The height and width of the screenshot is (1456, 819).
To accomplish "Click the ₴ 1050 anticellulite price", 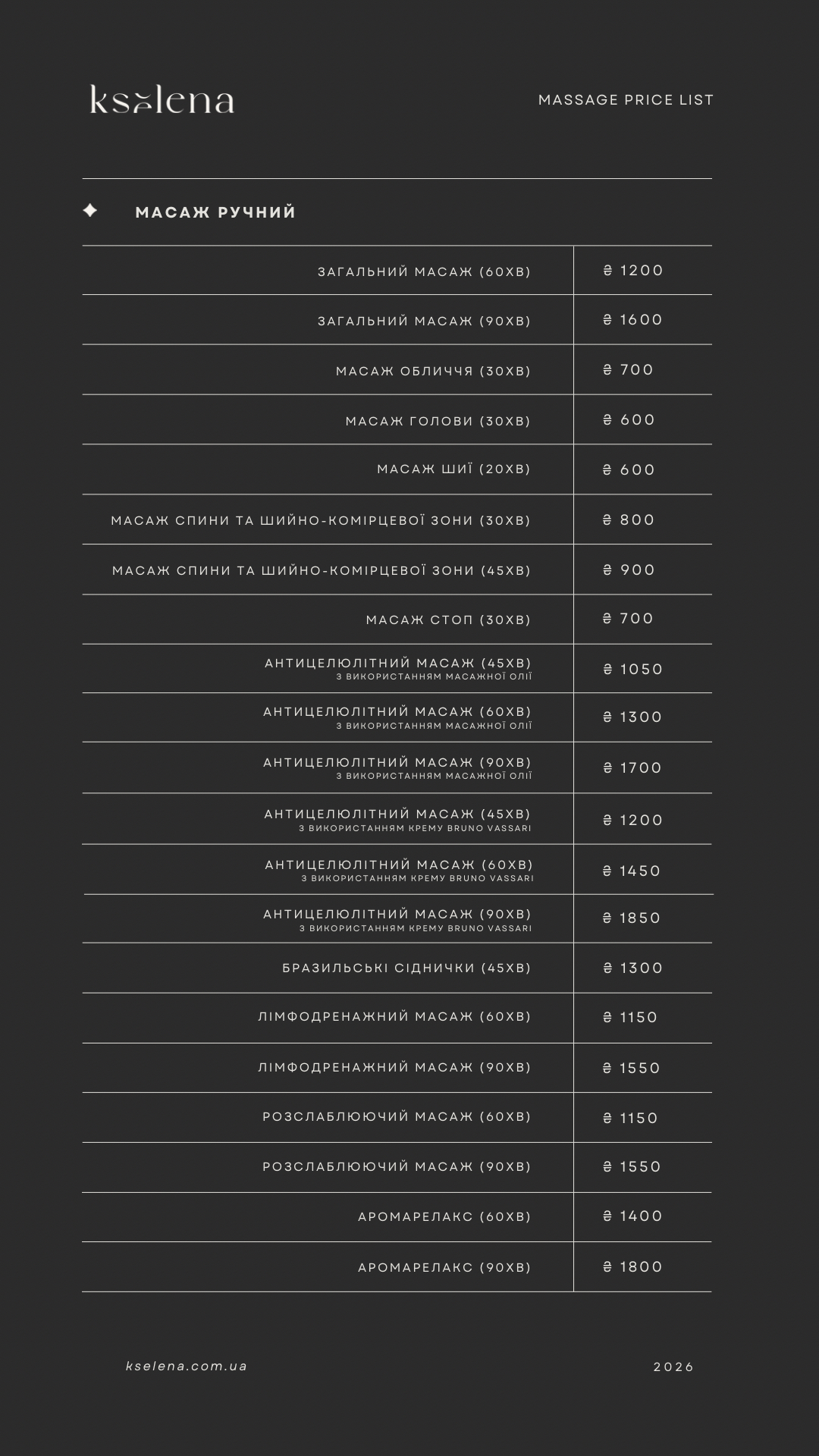I will [x=632, y=669].
